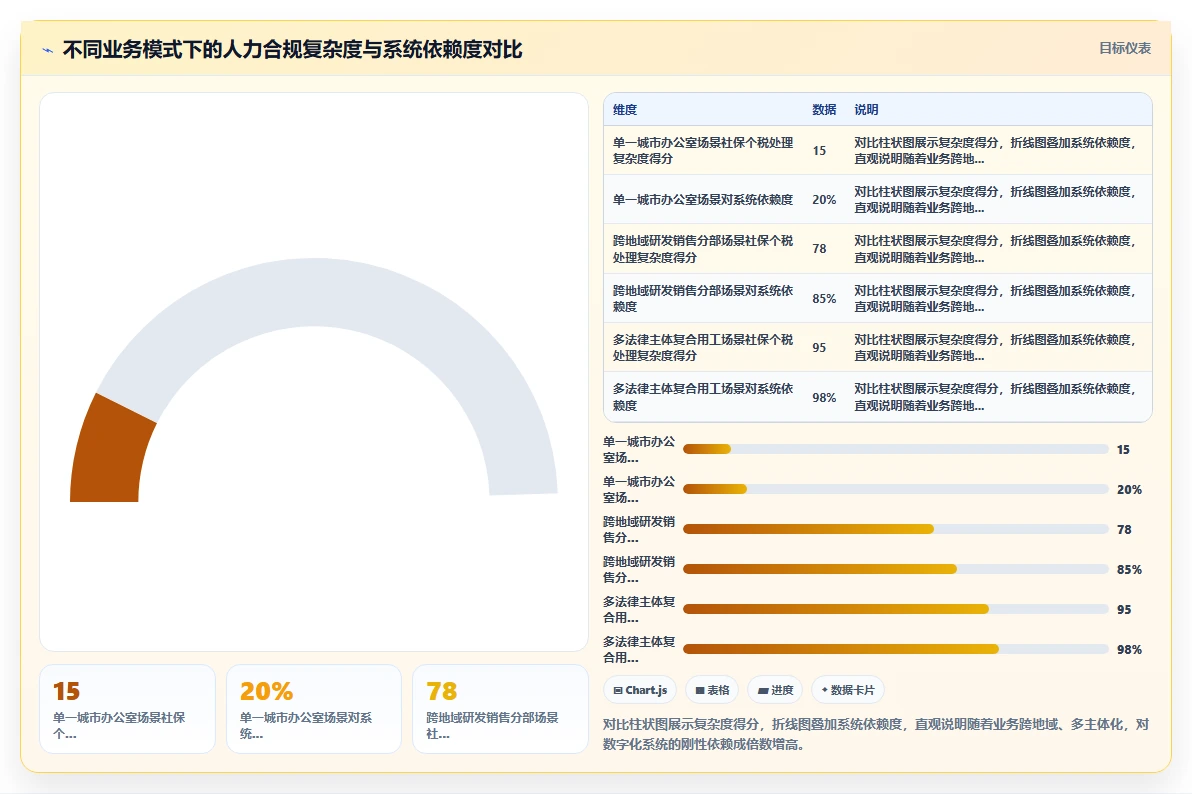Viewport: 1192px width, 794px height.
Task: Select the Chart.js tag chip
Action: 640,690
